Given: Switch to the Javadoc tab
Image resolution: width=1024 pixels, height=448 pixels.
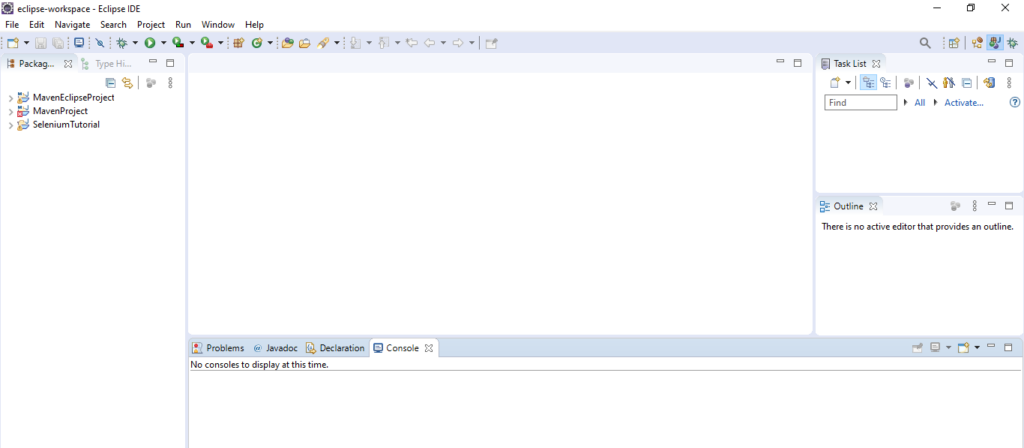Looking at the screenshot, I should coord(276,348).
